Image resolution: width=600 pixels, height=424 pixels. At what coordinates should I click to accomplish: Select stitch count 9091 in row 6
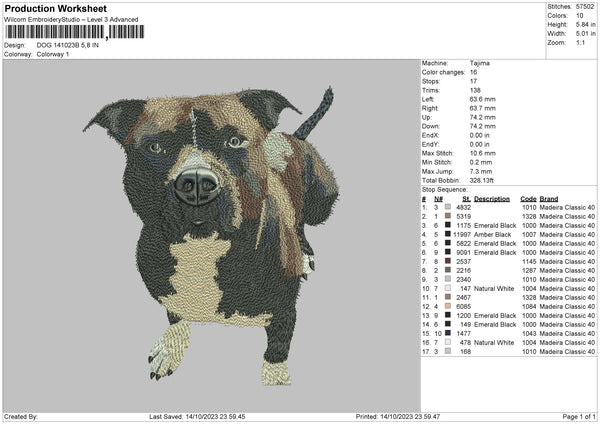click(x=463, y=253)
